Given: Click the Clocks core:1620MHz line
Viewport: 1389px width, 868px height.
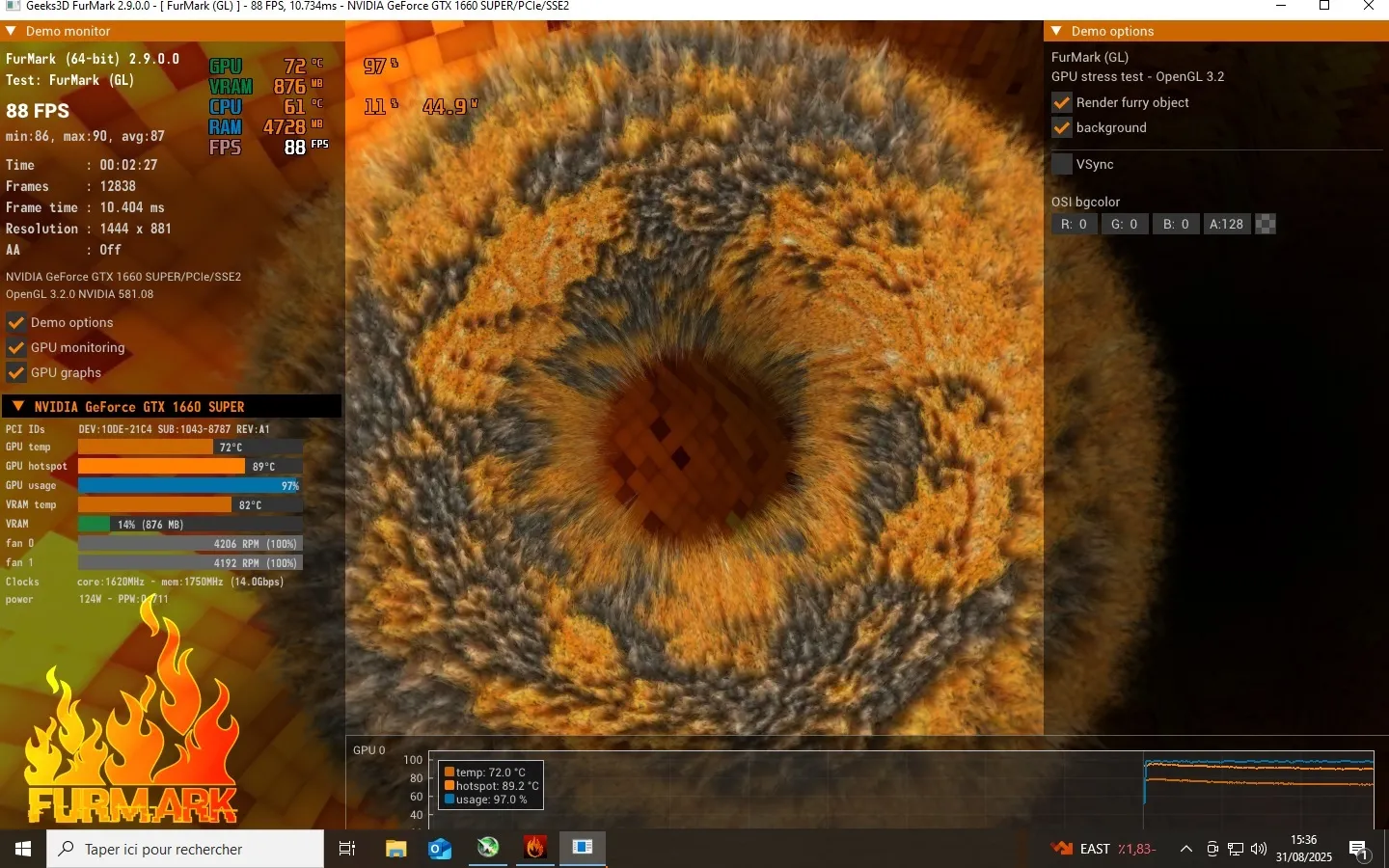Looking at the screenshot, I should (x=145, y=582).
